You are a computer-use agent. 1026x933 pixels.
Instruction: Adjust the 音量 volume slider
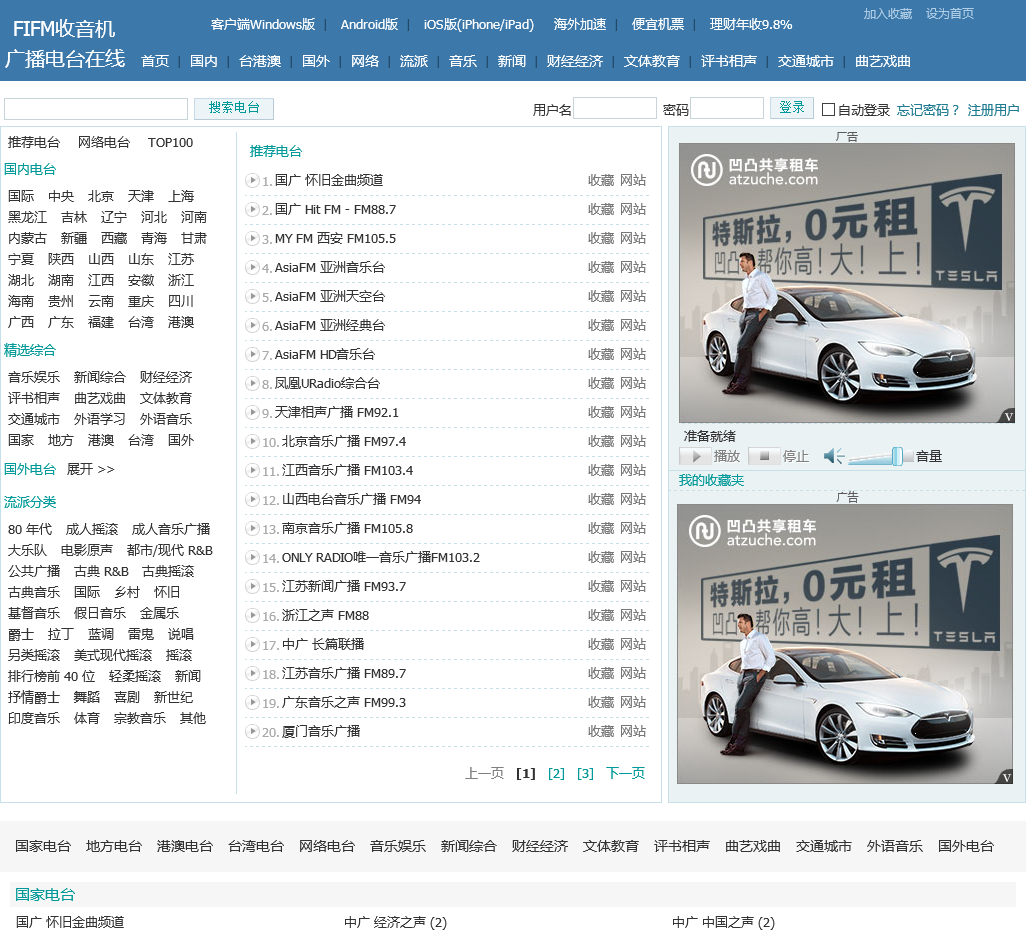pos(897,456)
